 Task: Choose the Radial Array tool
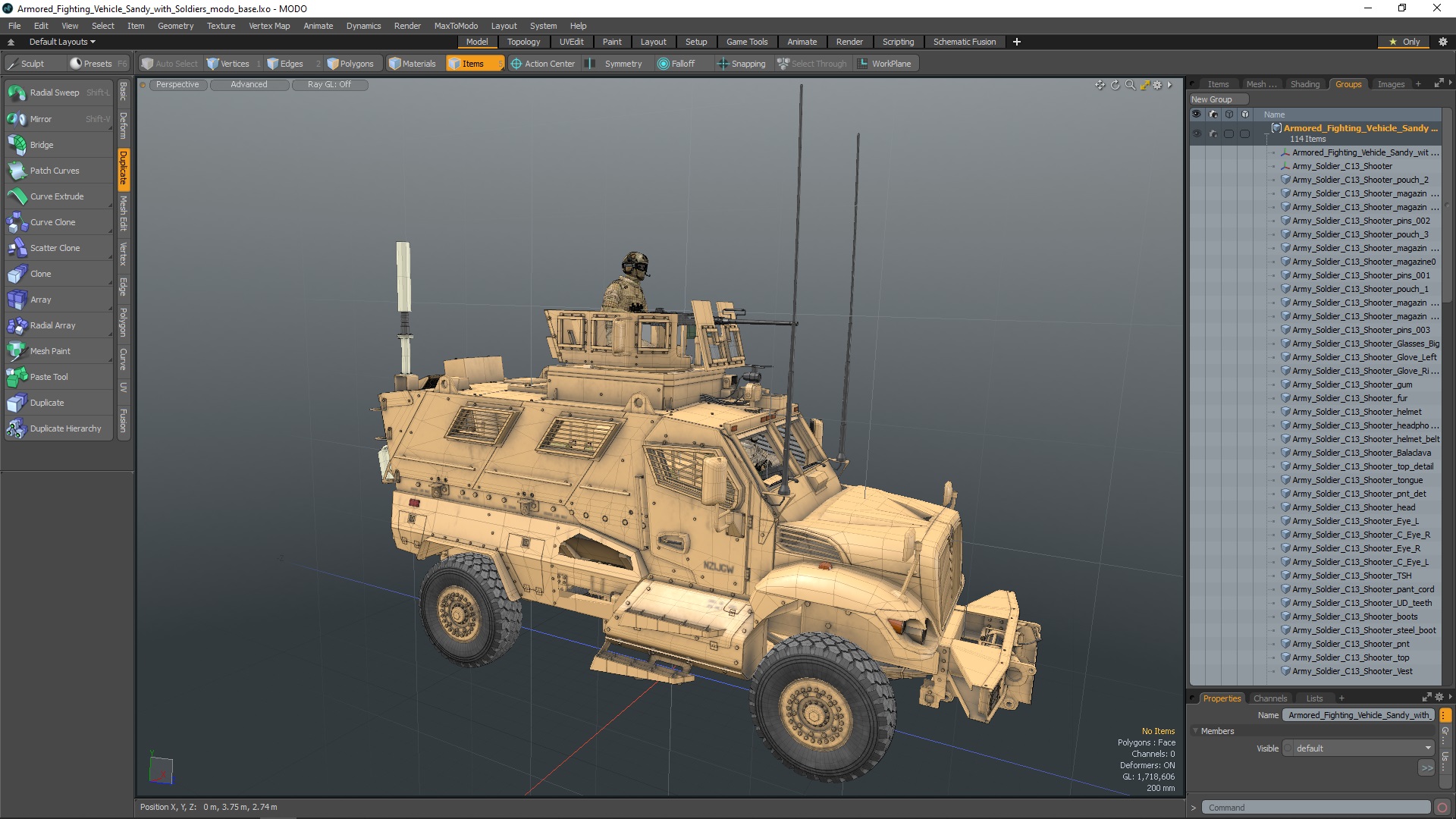pos(58,325)
